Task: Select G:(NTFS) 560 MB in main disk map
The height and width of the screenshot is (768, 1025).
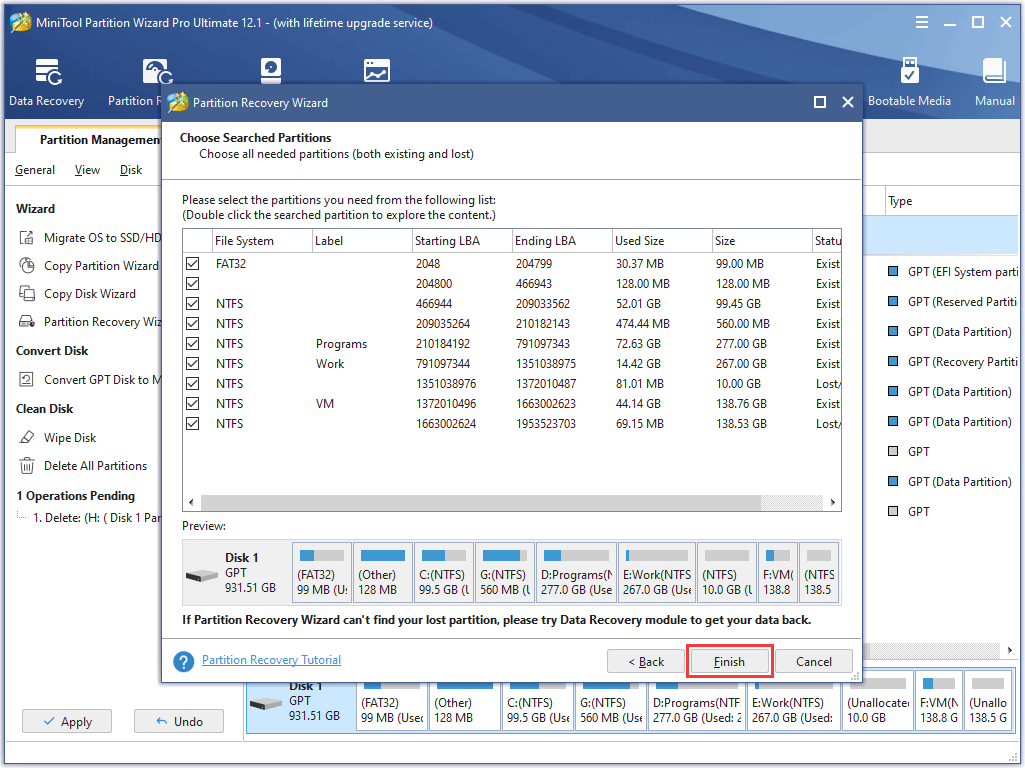Action: click(x=611, y=703)
